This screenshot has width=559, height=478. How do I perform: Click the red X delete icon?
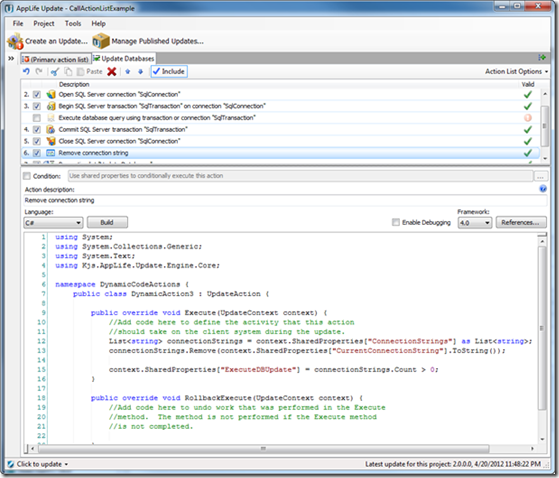point(112,72)
